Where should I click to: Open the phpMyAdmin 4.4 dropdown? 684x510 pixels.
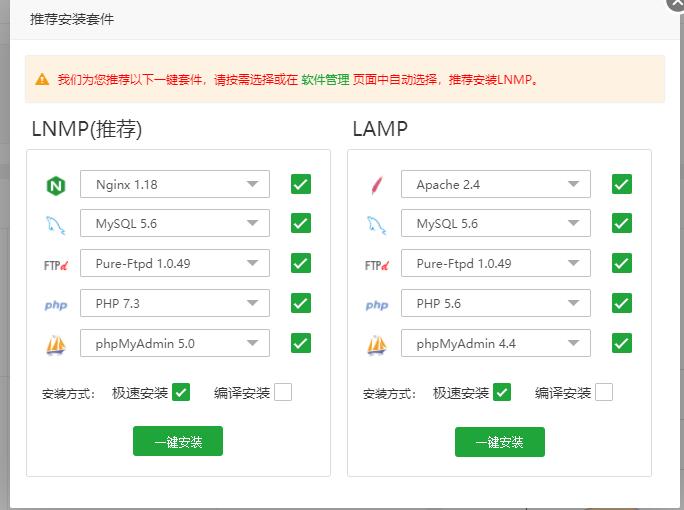(x=496, y=343)
